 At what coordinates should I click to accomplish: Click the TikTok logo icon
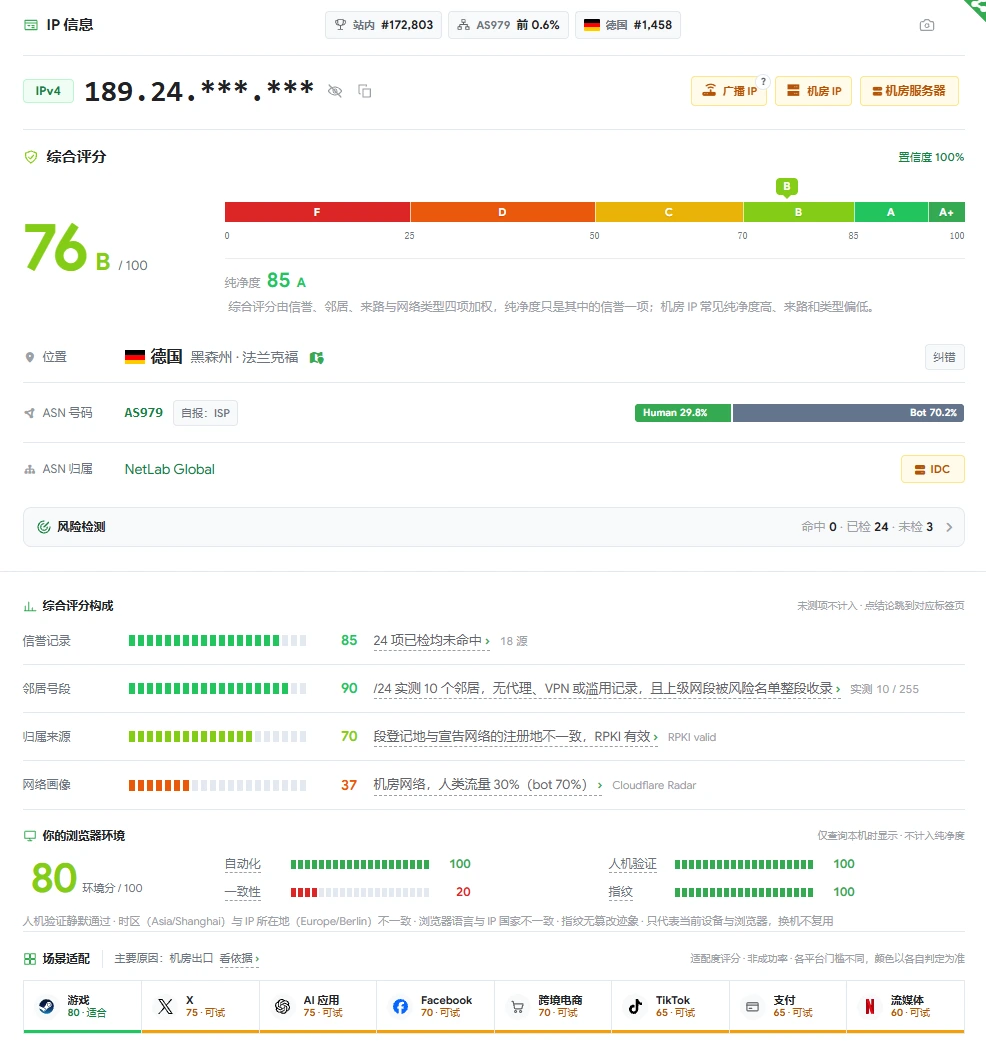[635, 1006]
